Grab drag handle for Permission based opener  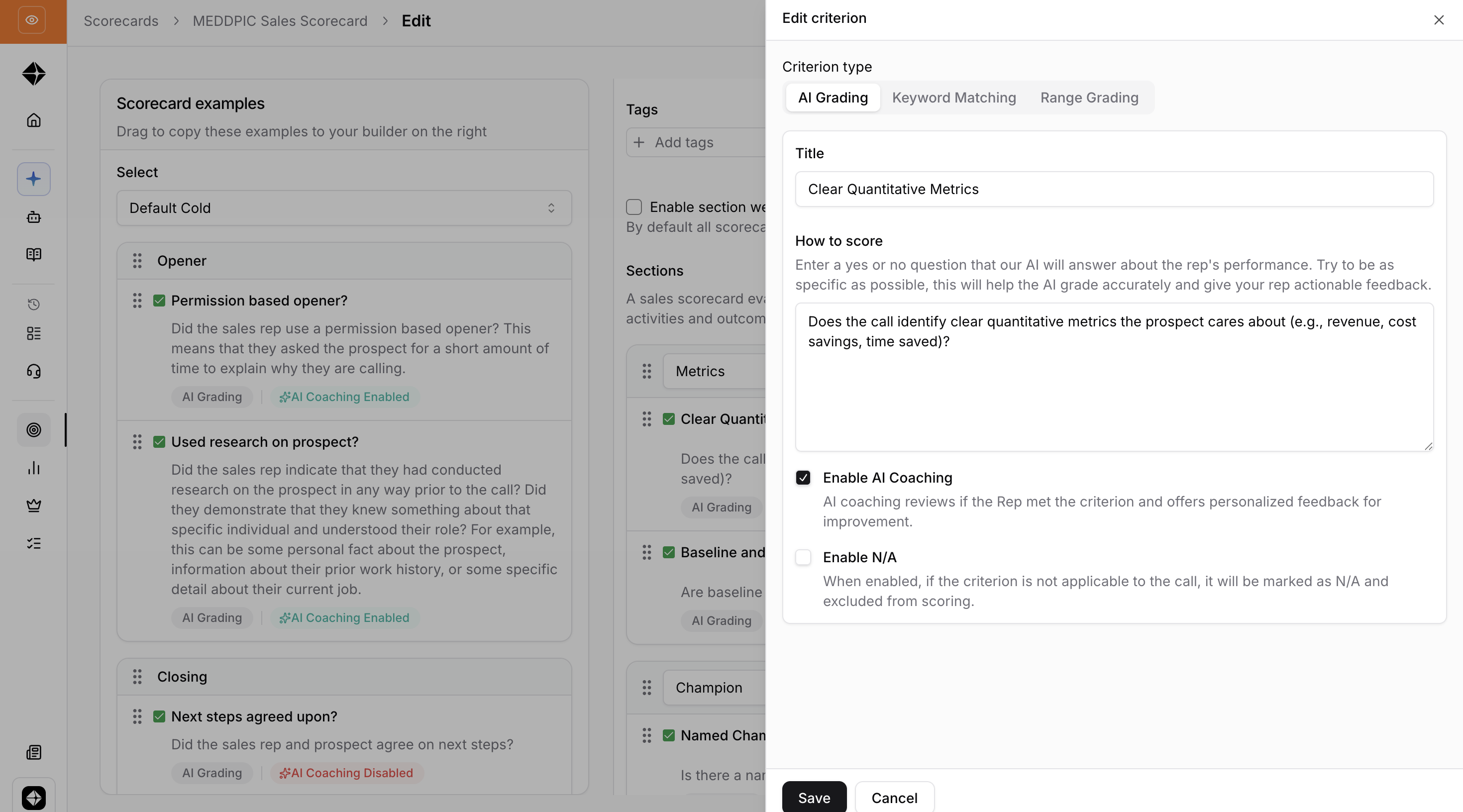coord(137,301)
